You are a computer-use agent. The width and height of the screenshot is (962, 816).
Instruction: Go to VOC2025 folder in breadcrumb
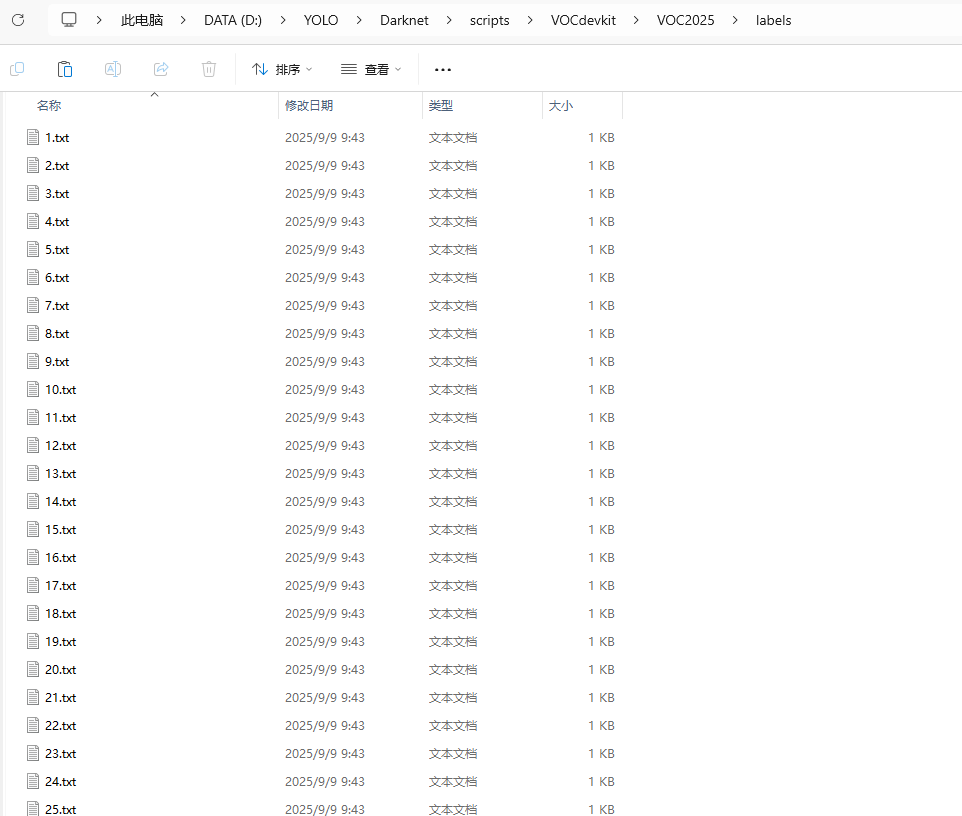[685, 20]
